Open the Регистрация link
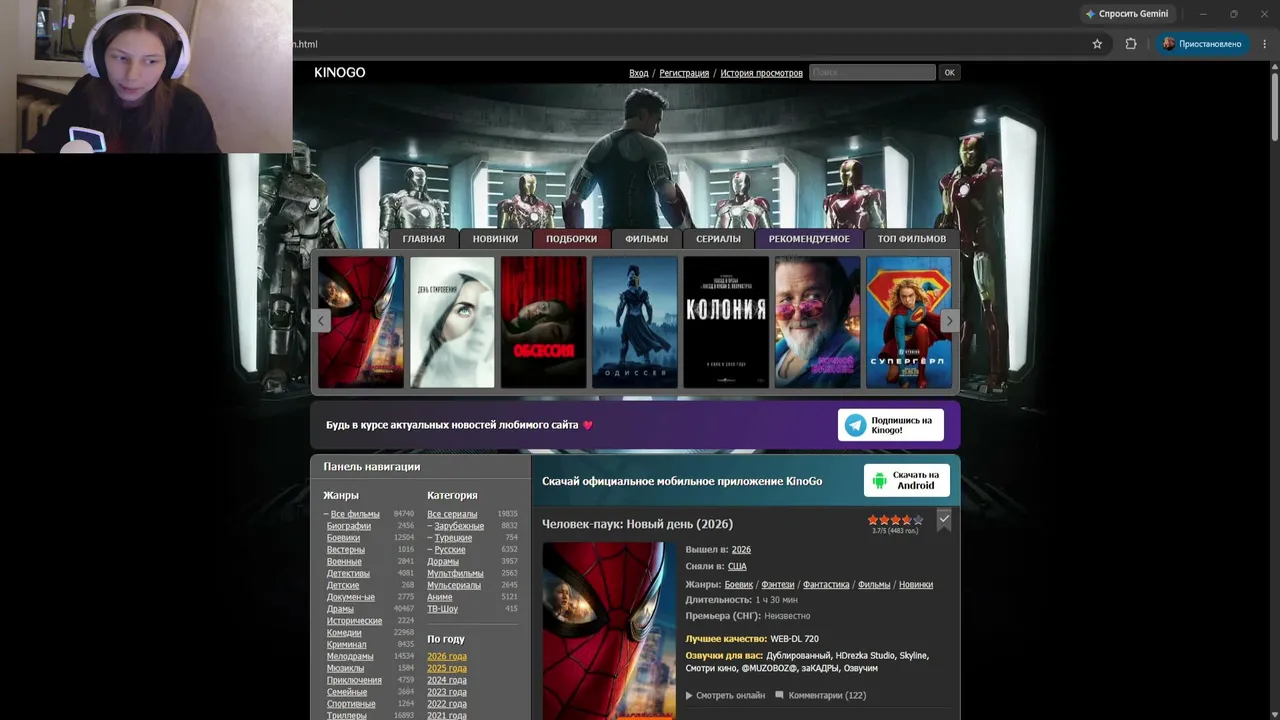The height and width of the screenshot is (720, 1280). pyautogui.click(x=684, y=73)
